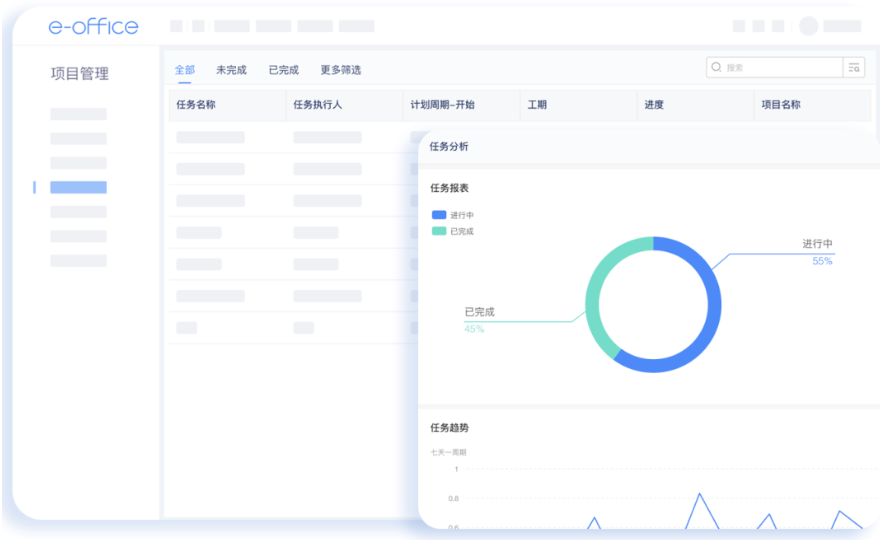Click the advanced search filter icon
Image resolution: width=880 pixels, height=540 pixels.
(853, 68)
